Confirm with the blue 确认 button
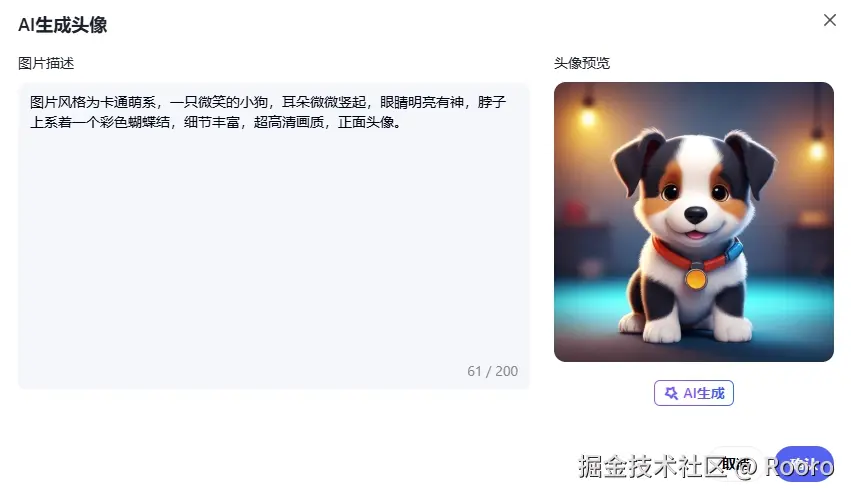Screen dimensions: 851x497 [804, 464]
